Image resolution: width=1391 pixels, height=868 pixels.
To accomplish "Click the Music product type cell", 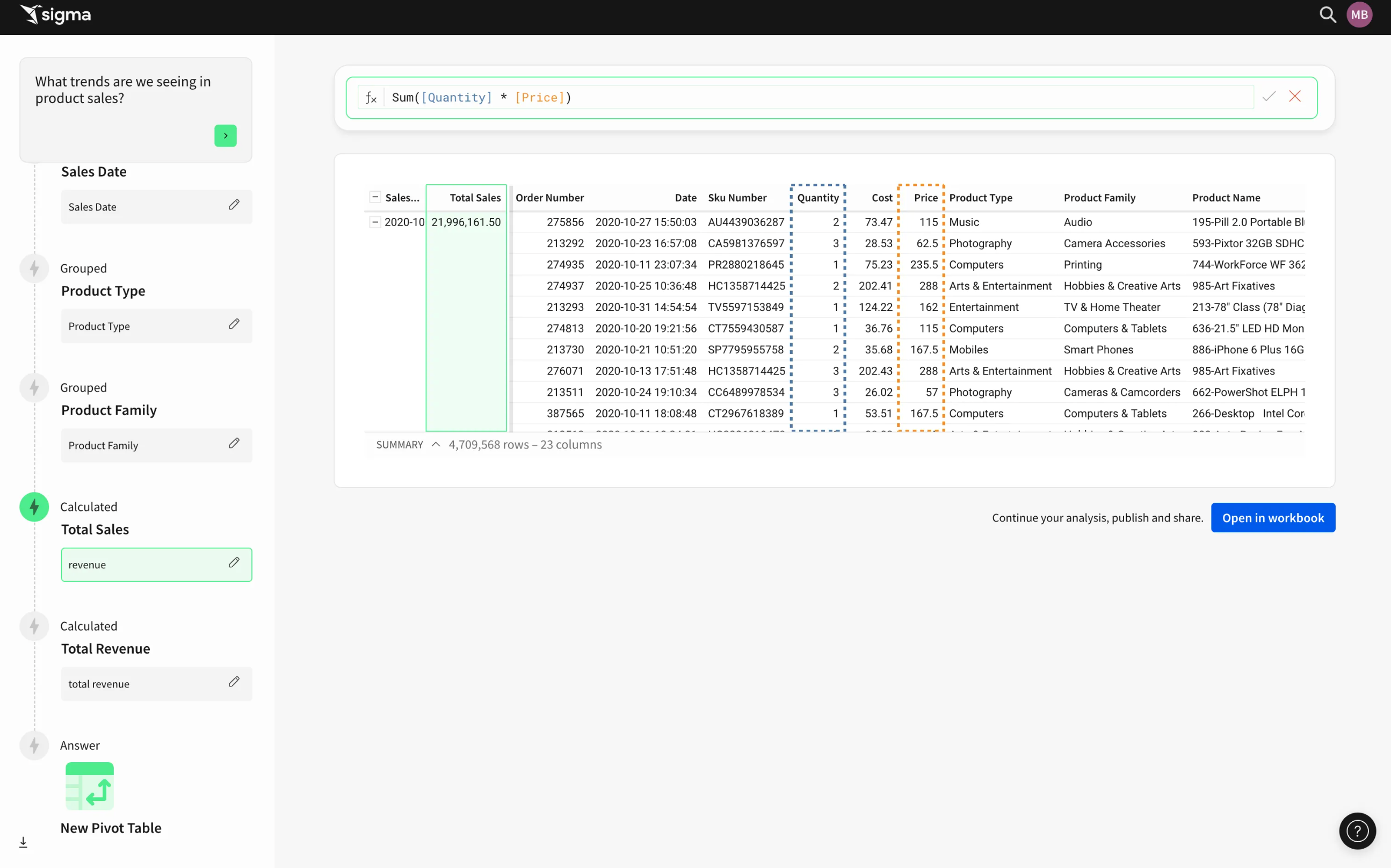I will coord(963,222).
